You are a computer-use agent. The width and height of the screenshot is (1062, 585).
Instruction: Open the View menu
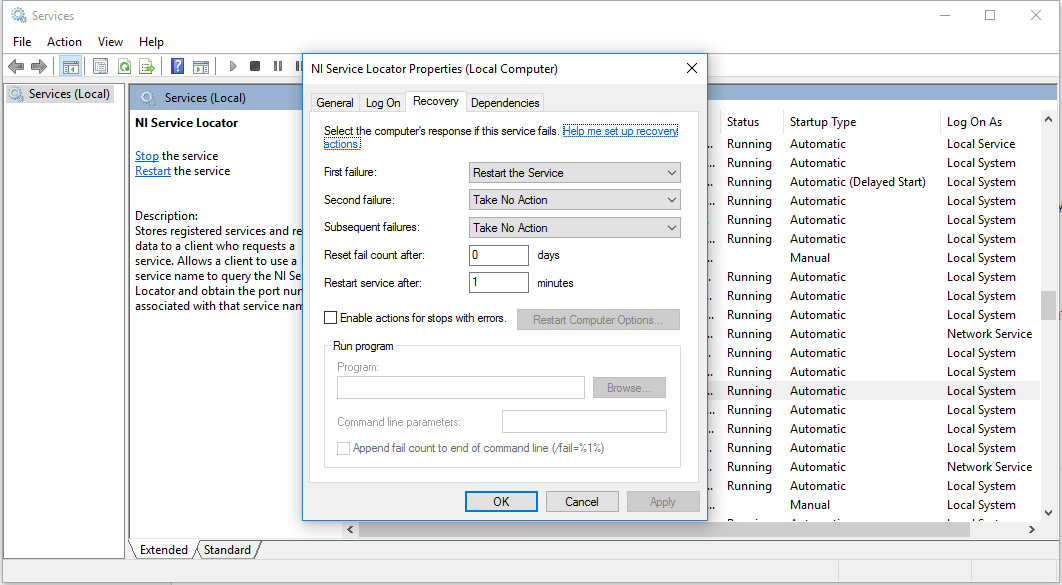pyautogui.click(x=110, y=42)
